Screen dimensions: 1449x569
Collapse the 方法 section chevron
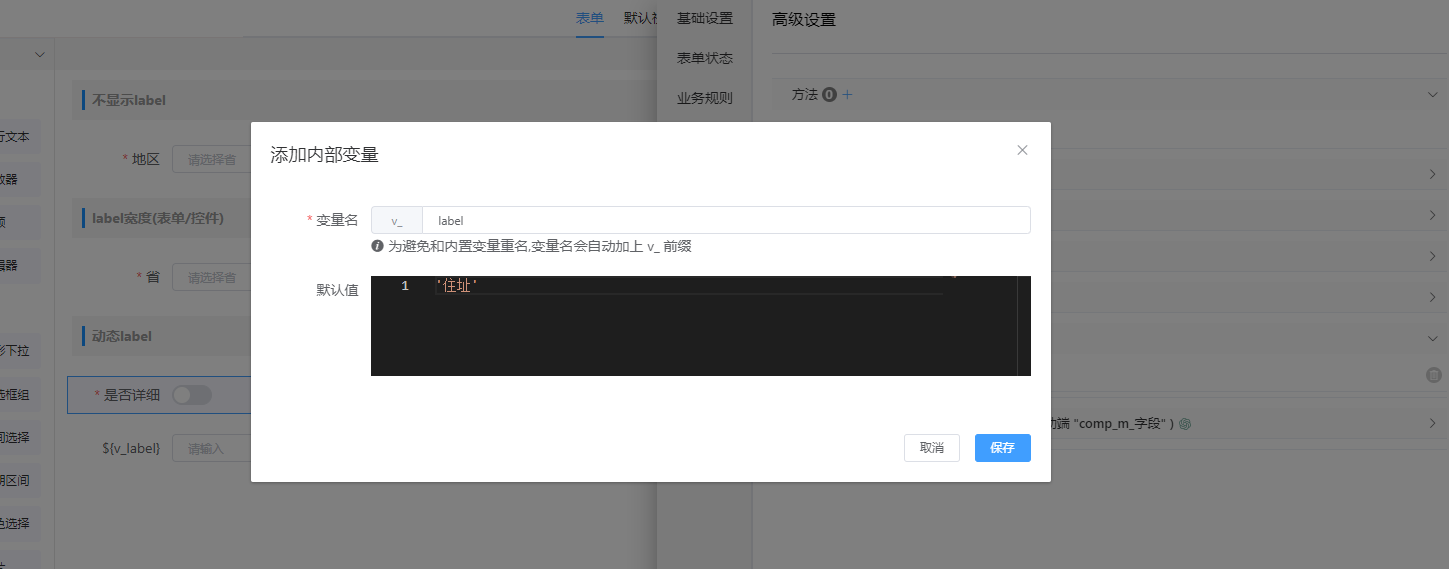(1432, 94)
